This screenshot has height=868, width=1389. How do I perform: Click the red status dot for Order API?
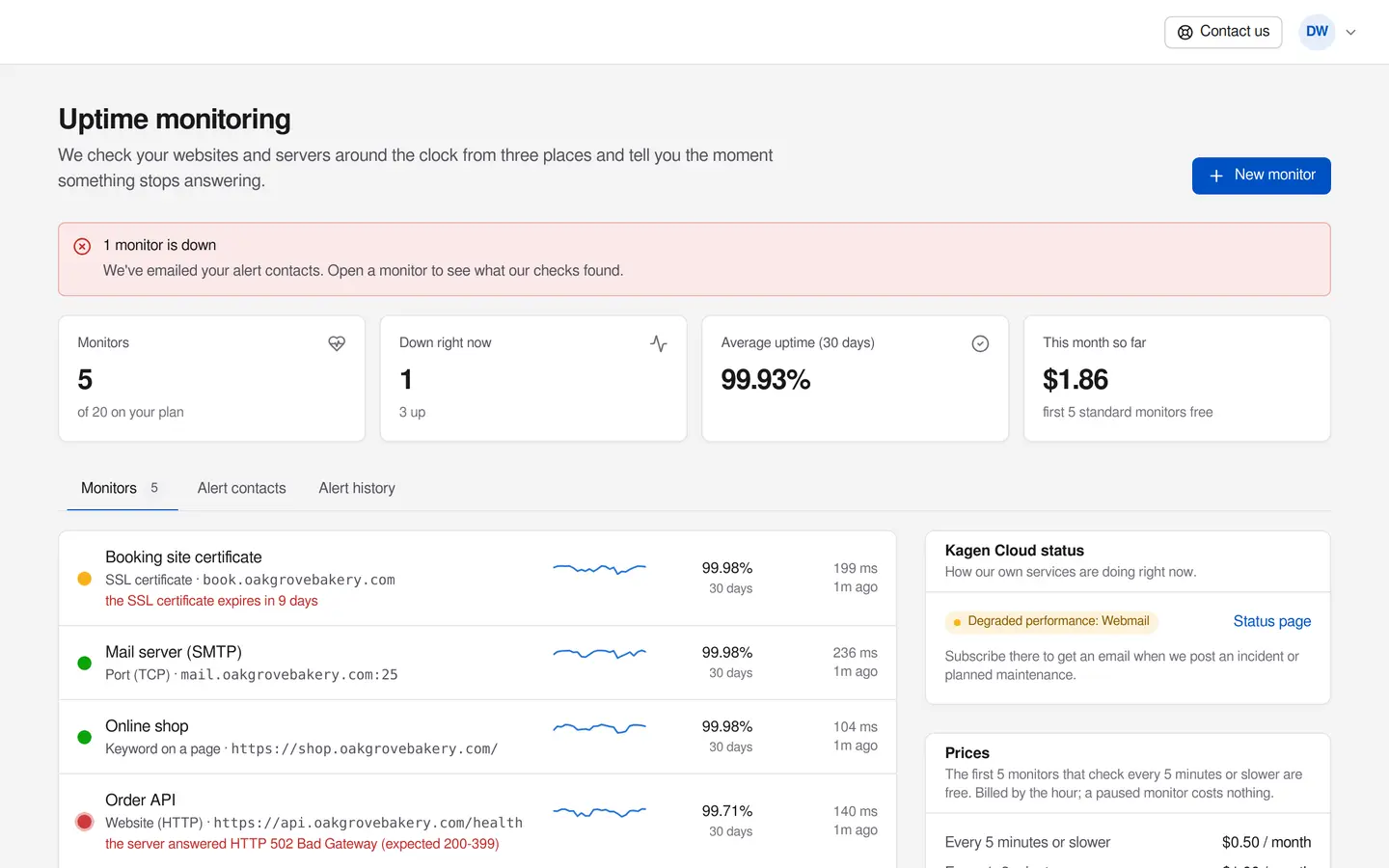click(84, 822)
